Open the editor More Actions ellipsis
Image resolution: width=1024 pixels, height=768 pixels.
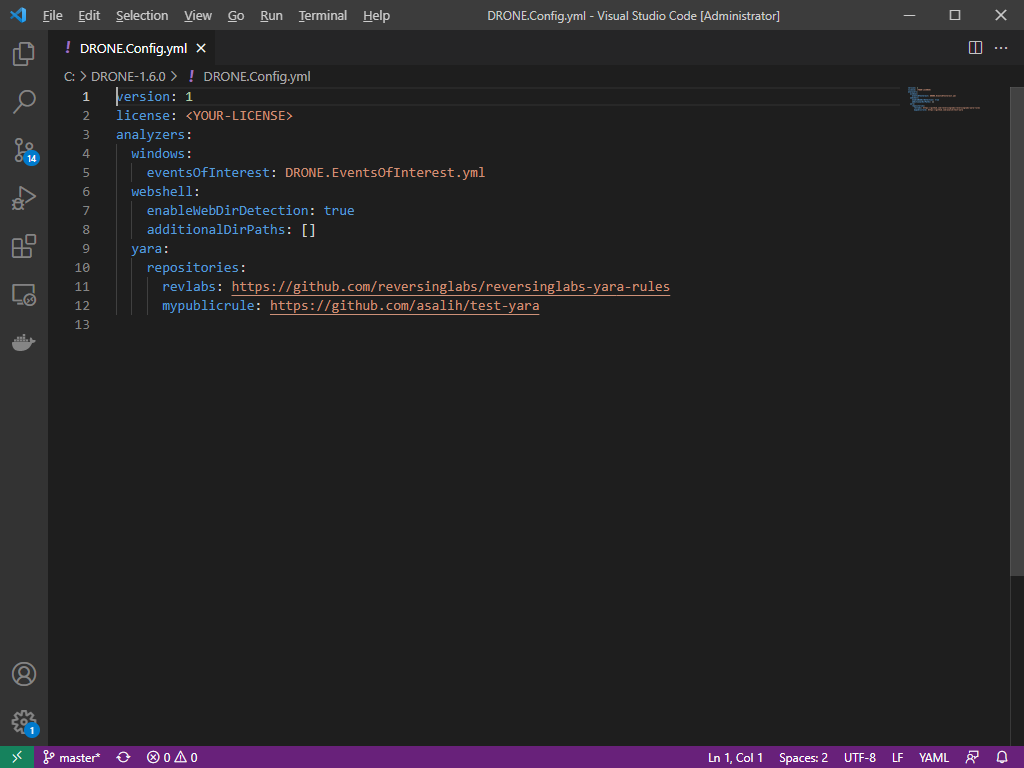point(1001,48)
